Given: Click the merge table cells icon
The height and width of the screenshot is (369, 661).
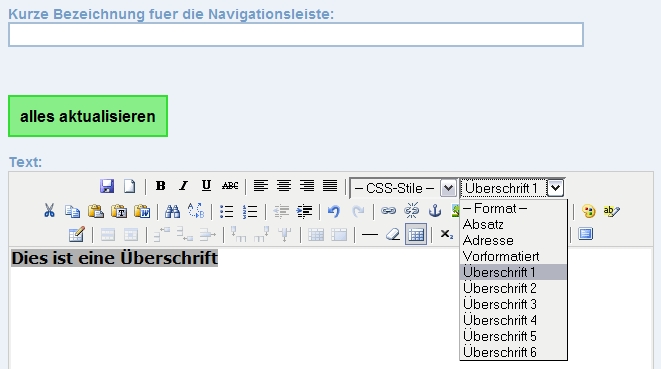Looking at the screenshot, I should coord(339,235).
